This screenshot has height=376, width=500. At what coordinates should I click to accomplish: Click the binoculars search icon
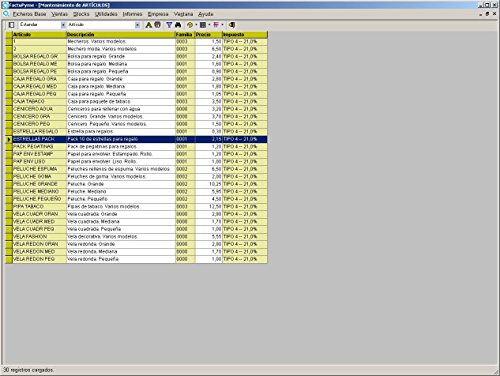178,25
